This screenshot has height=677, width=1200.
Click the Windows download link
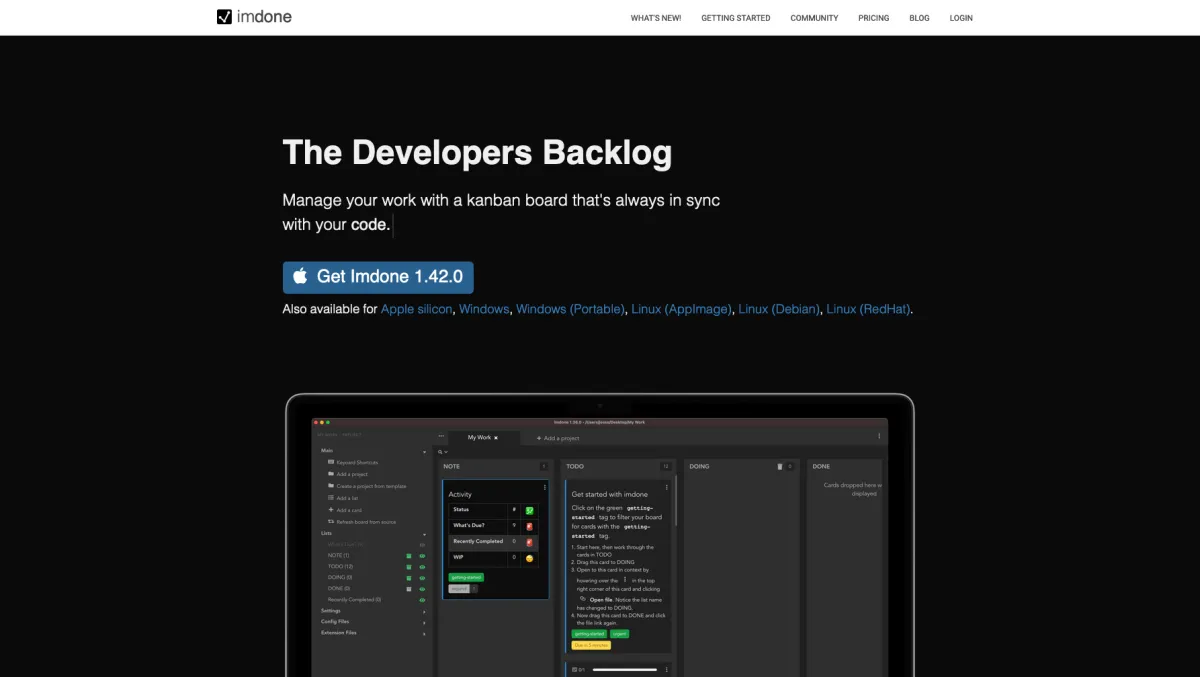484,309
